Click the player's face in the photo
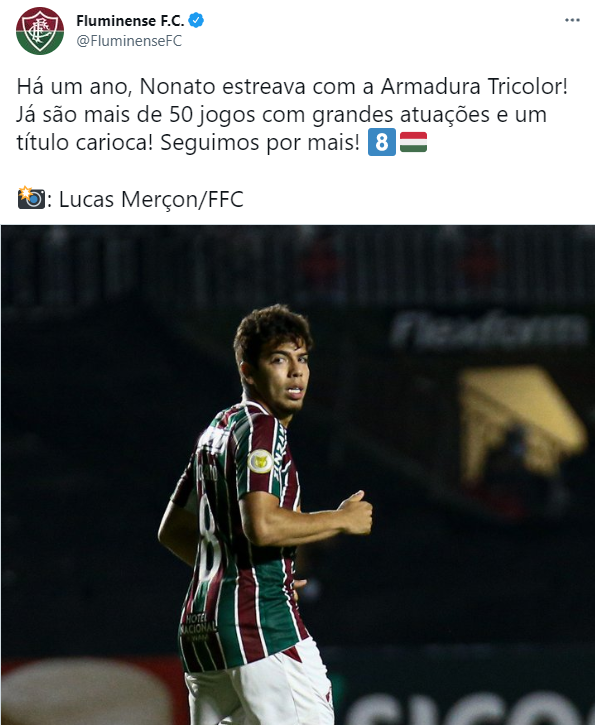 [282, 375]
